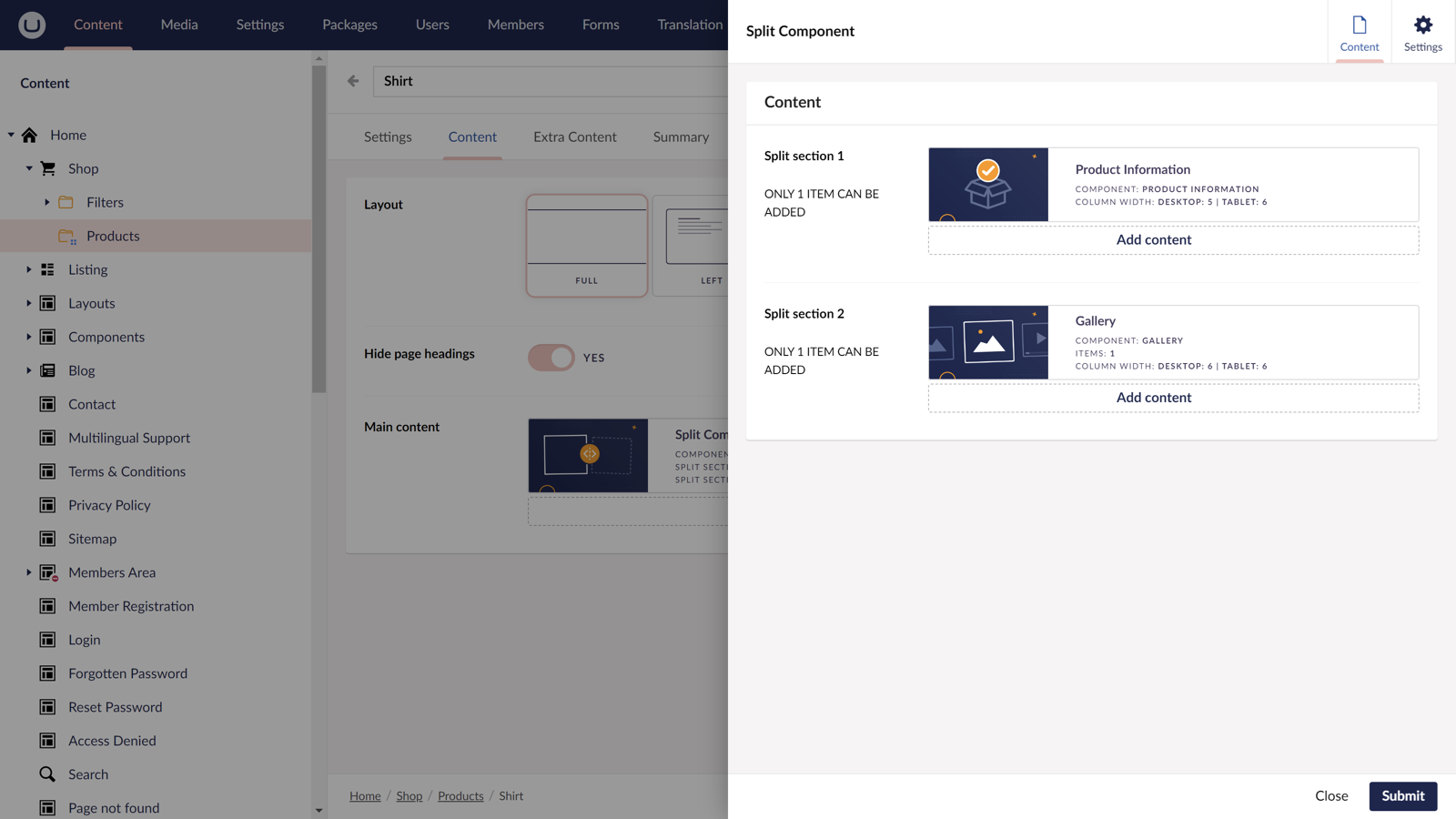Image resolution: width=1456 pixels, height=819 pixels.
Task: Click the Contact document icon in the tree
Action: tap(47, 404)
